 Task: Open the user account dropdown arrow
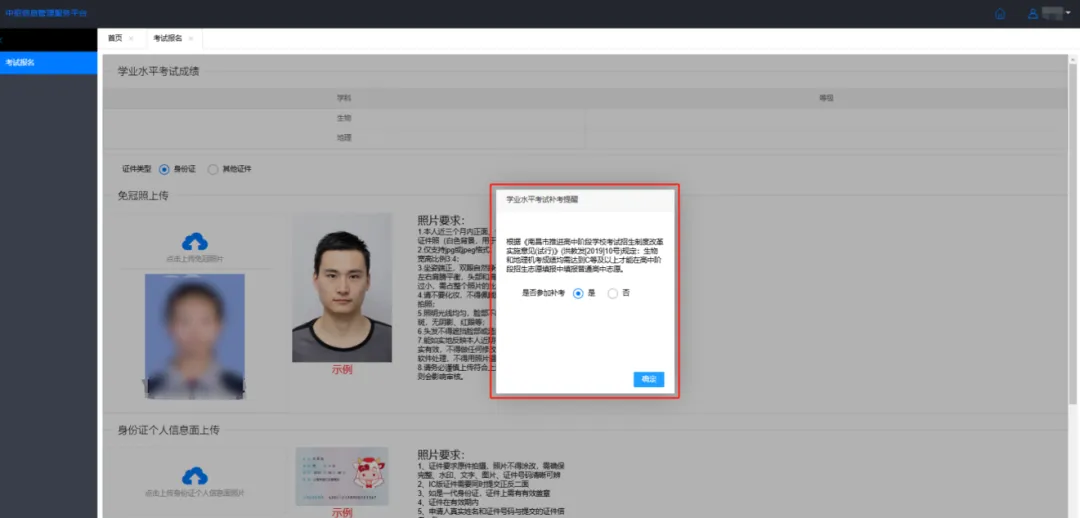pos(1068,13)
